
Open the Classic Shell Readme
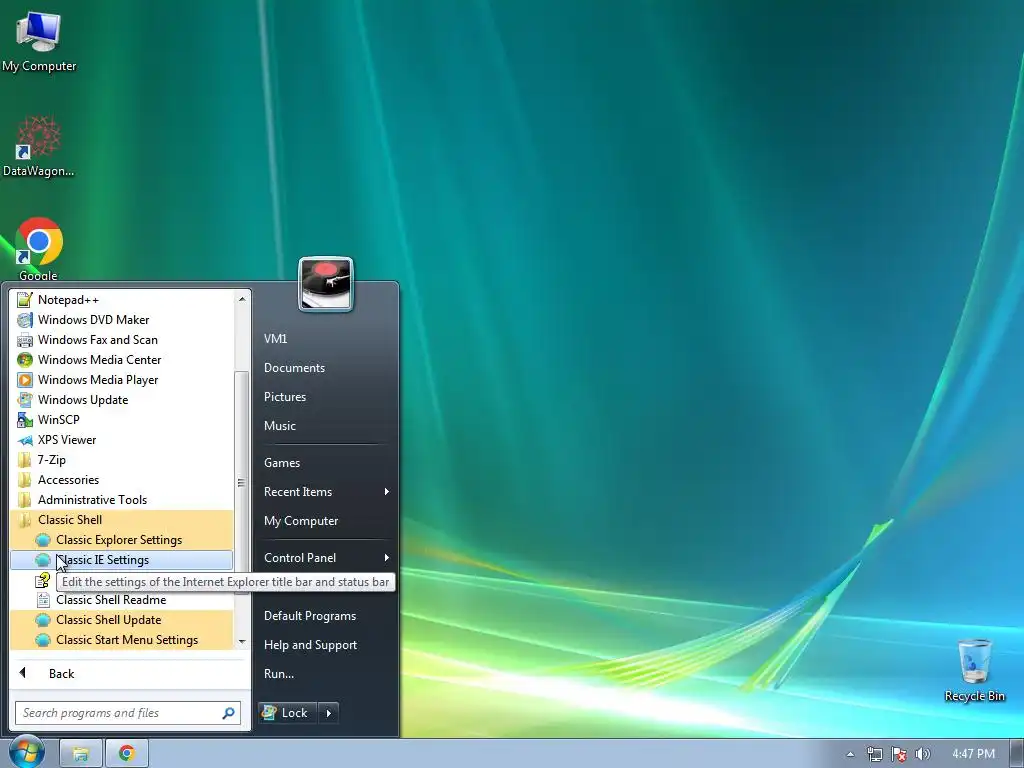pos(121,600)
